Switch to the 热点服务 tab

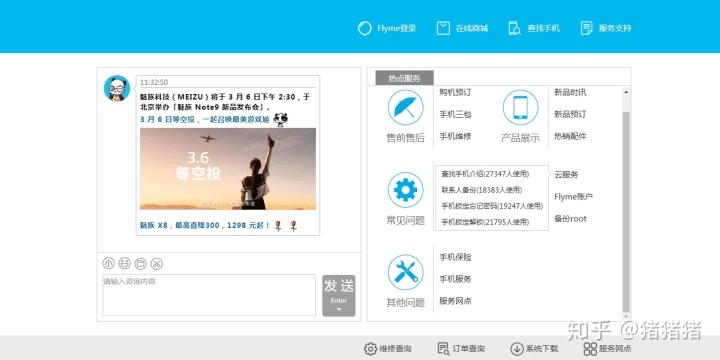(x=405, y=78)
